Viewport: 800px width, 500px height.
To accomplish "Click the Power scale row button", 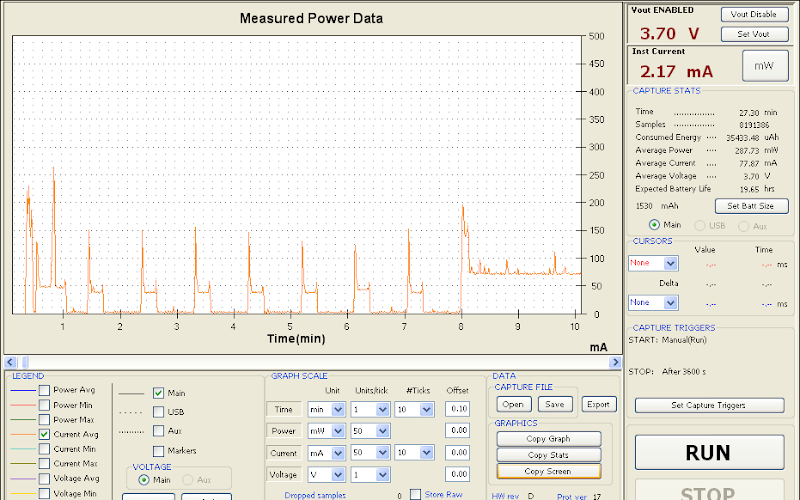I will pos(284,431).
